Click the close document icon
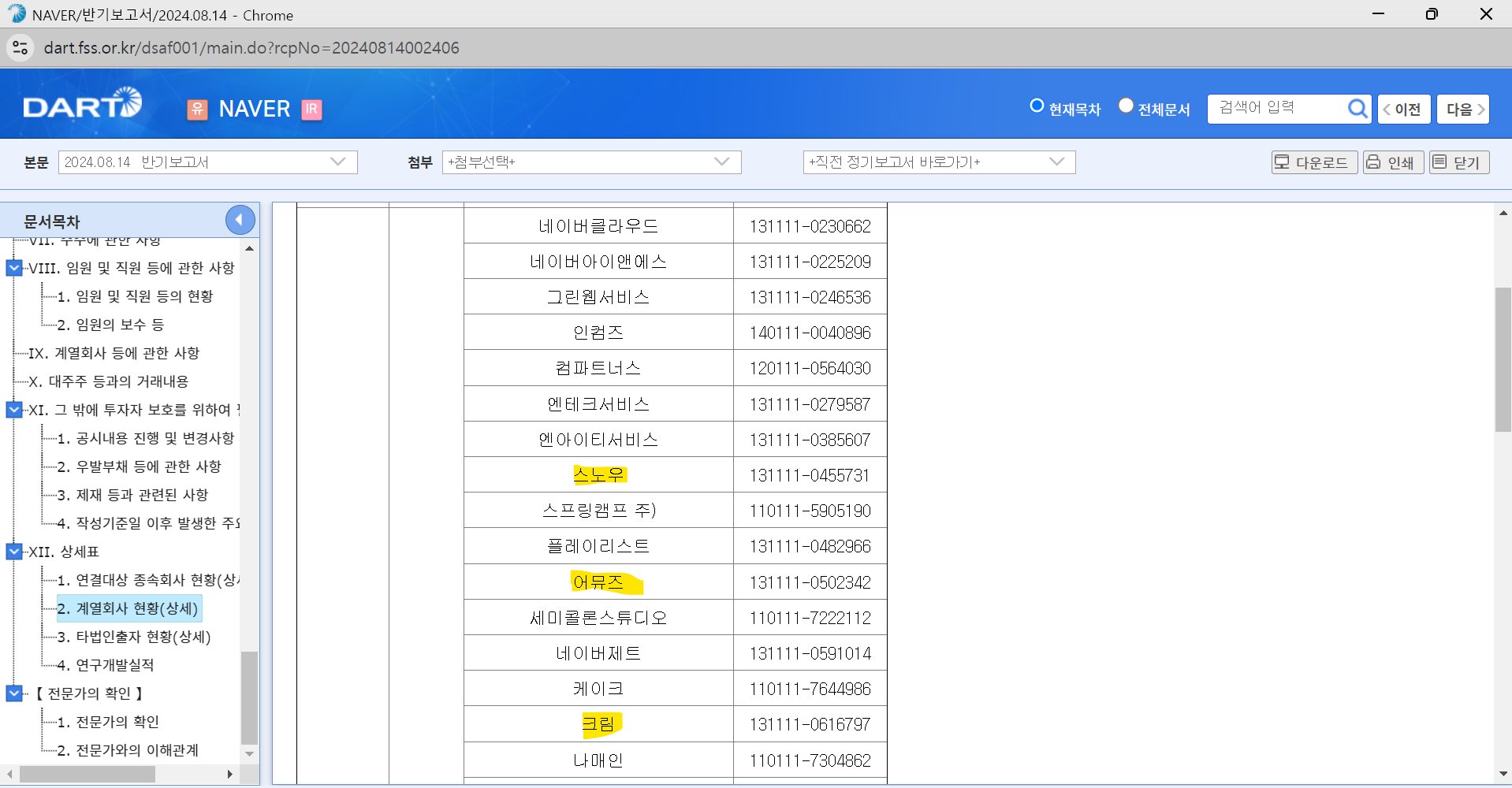The height and width of the screenshot is (788, 1512). (x=1440, y=162)
